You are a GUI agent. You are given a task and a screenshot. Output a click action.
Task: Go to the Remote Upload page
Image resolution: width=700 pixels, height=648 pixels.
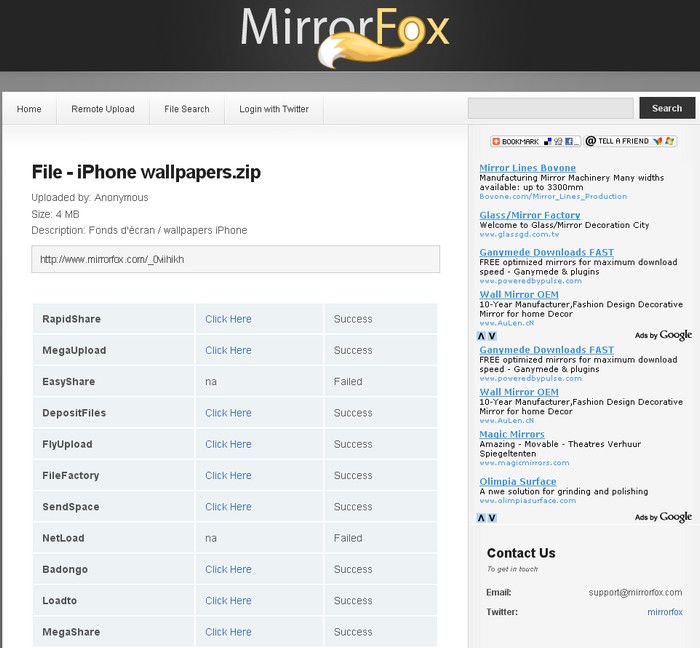click(103, 109)
